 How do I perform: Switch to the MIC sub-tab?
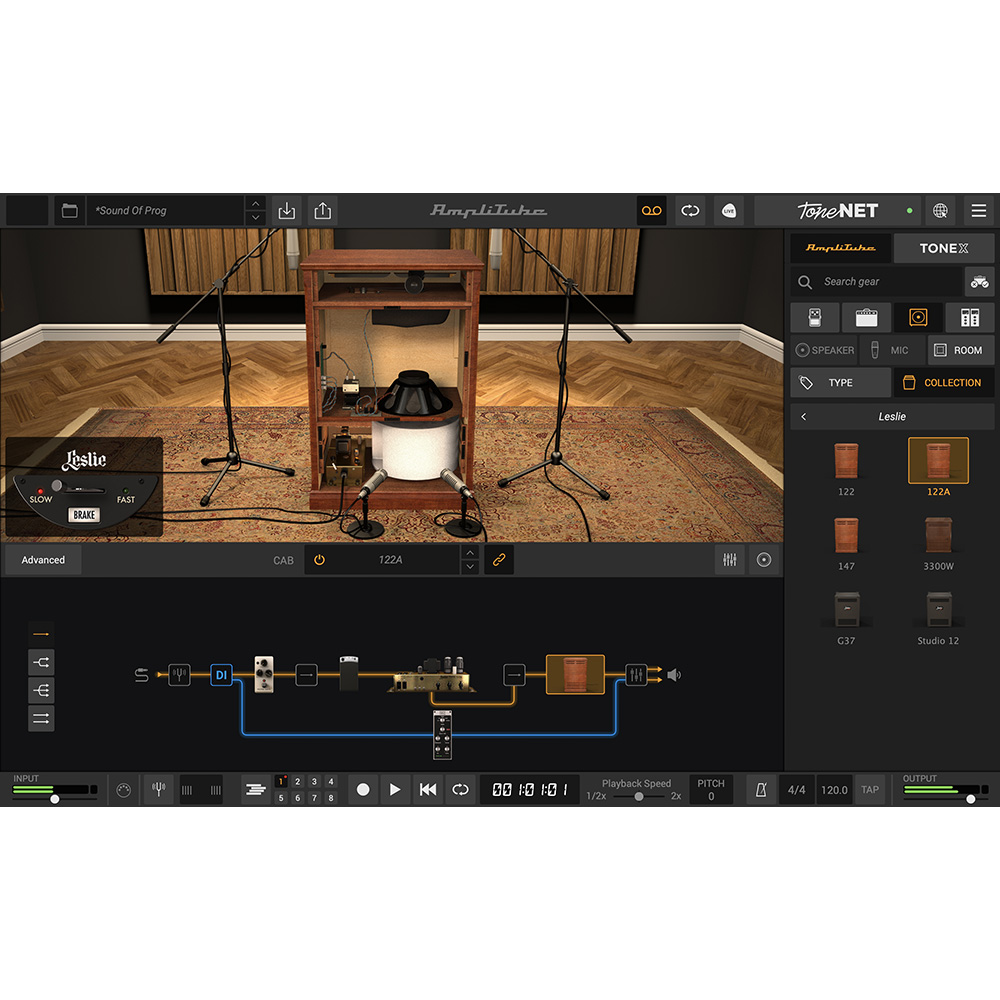[x=892, y=350]
